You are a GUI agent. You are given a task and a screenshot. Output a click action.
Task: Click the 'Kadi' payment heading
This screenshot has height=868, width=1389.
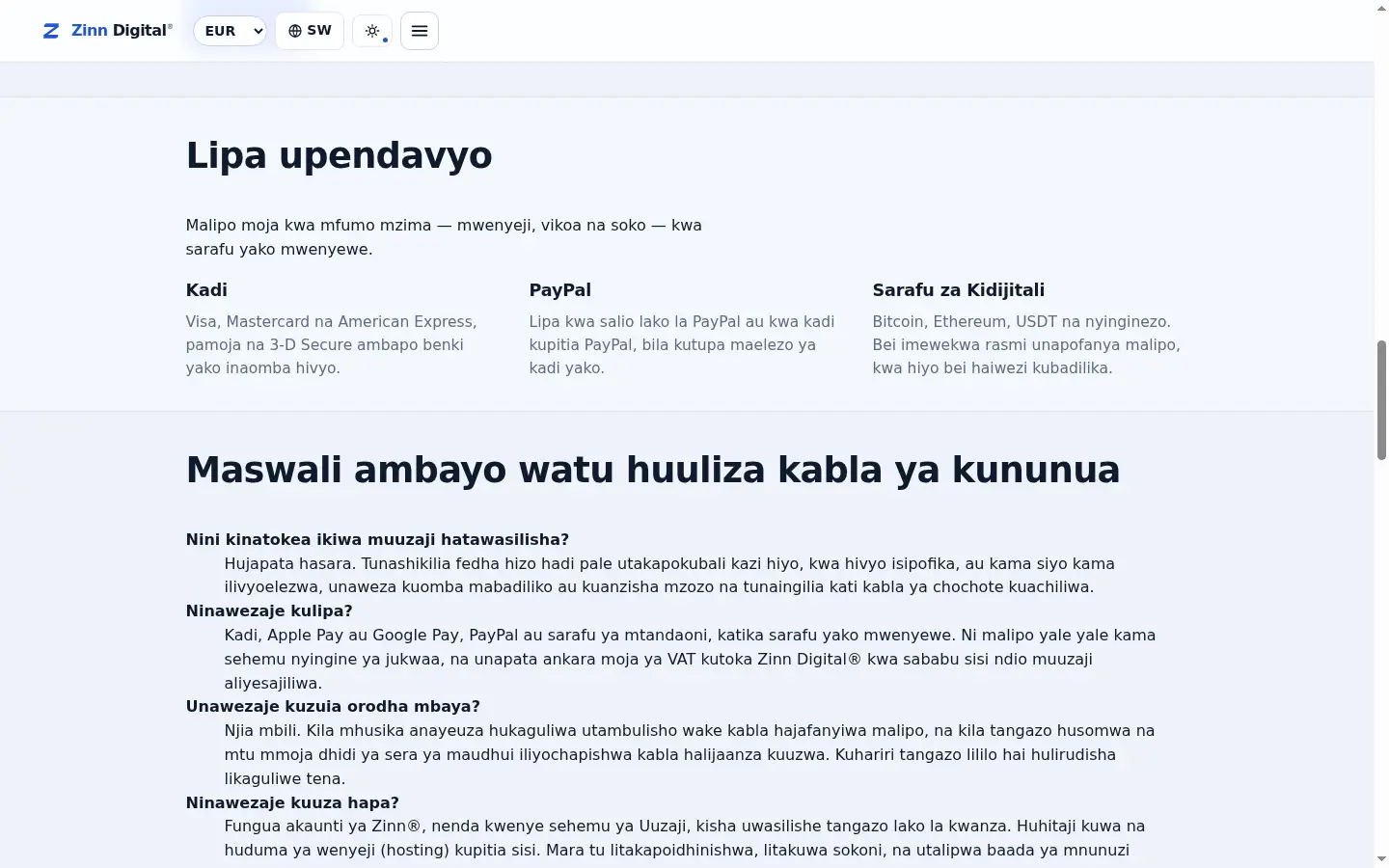206,290
